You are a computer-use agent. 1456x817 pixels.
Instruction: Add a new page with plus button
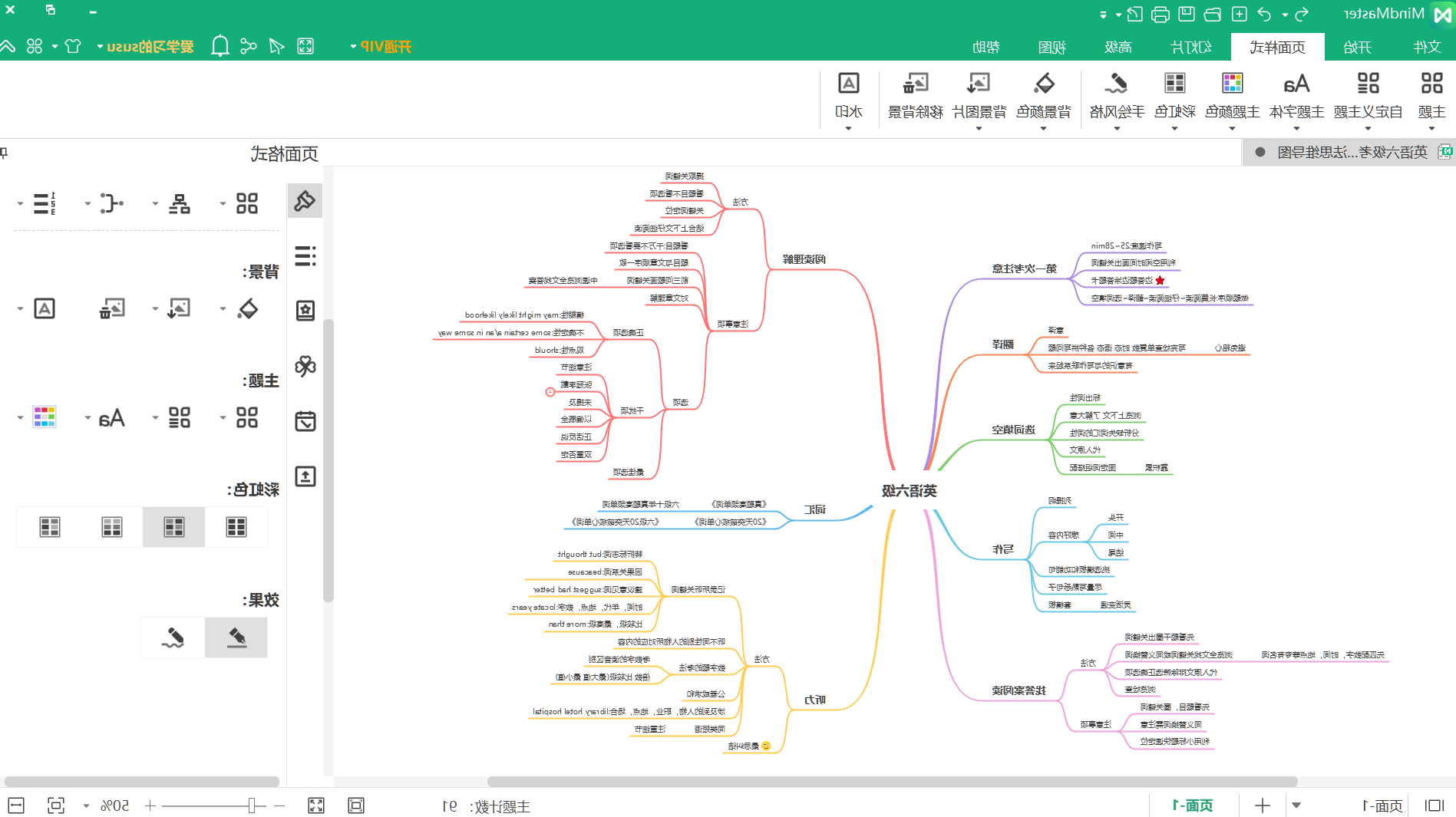[1262, 805]
